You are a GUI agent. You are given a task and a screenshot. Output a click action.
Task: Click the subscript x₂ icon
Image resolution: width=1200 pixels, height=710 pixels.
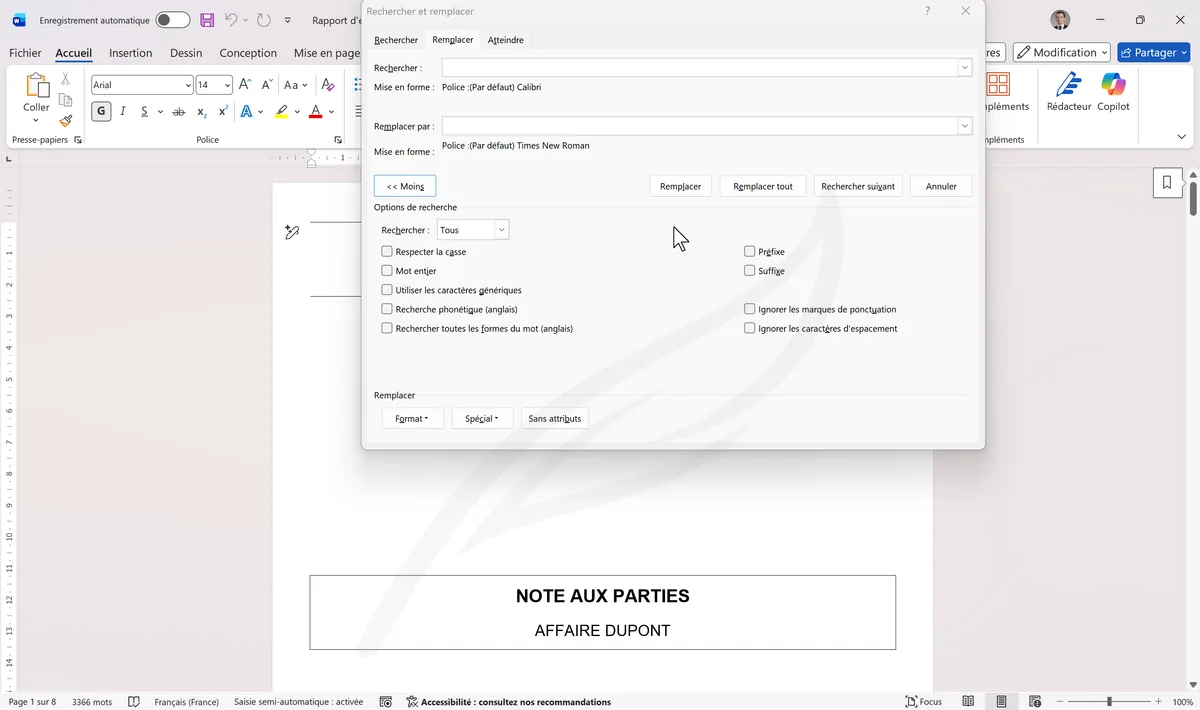point(201,112)
